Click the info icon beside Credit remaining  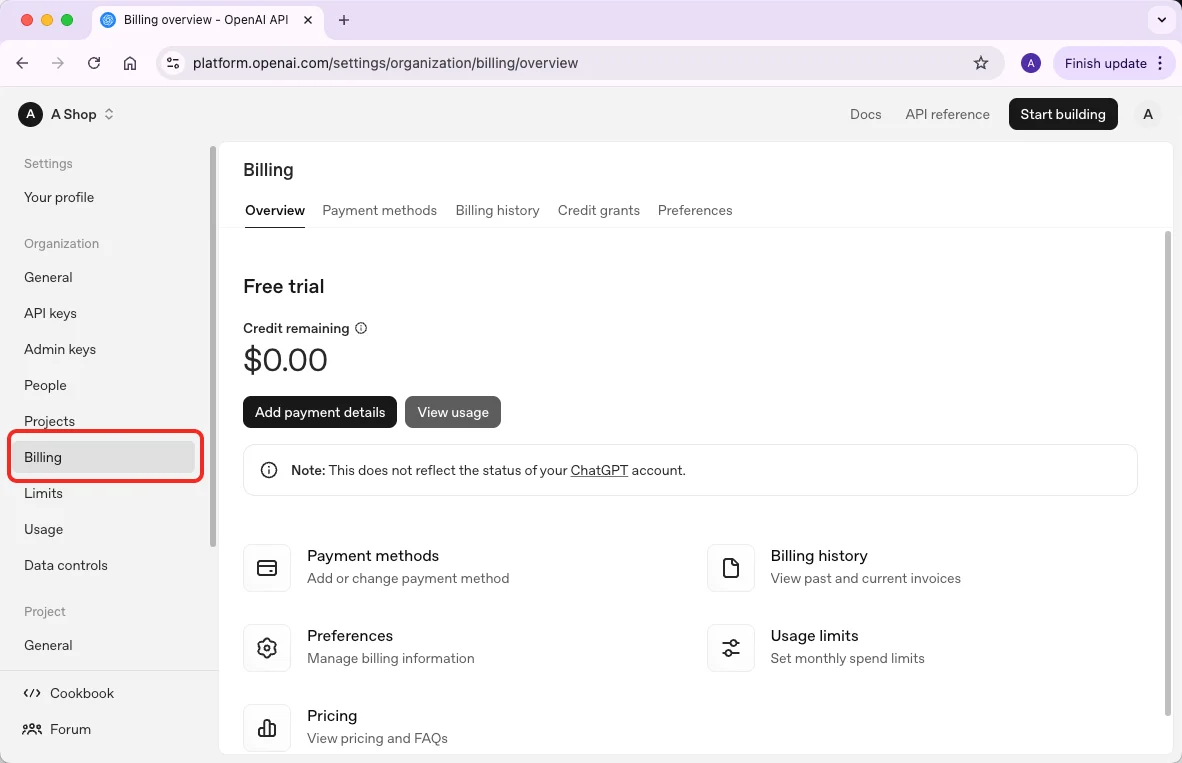[362, 328]
